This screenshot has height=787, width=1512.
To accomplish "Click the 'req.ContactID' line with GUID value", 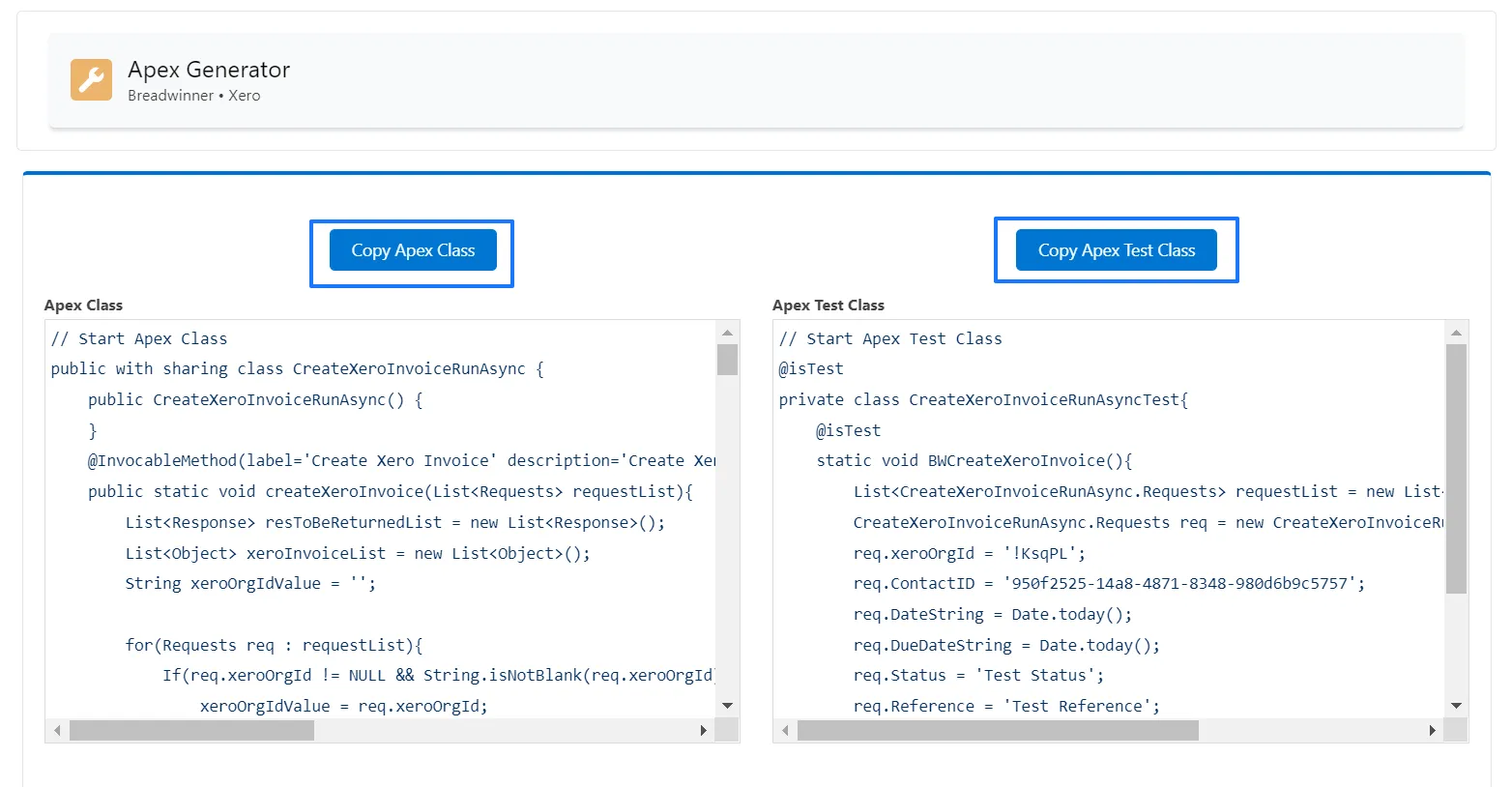I will [1109, 584].
